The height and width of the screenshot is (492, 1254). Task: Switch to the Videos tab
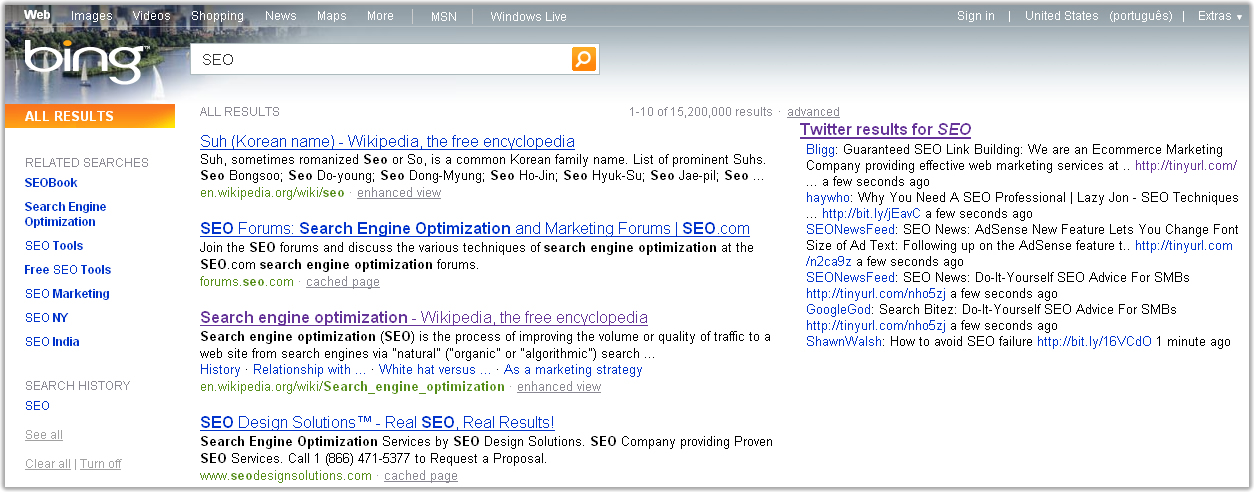point(152,16)
